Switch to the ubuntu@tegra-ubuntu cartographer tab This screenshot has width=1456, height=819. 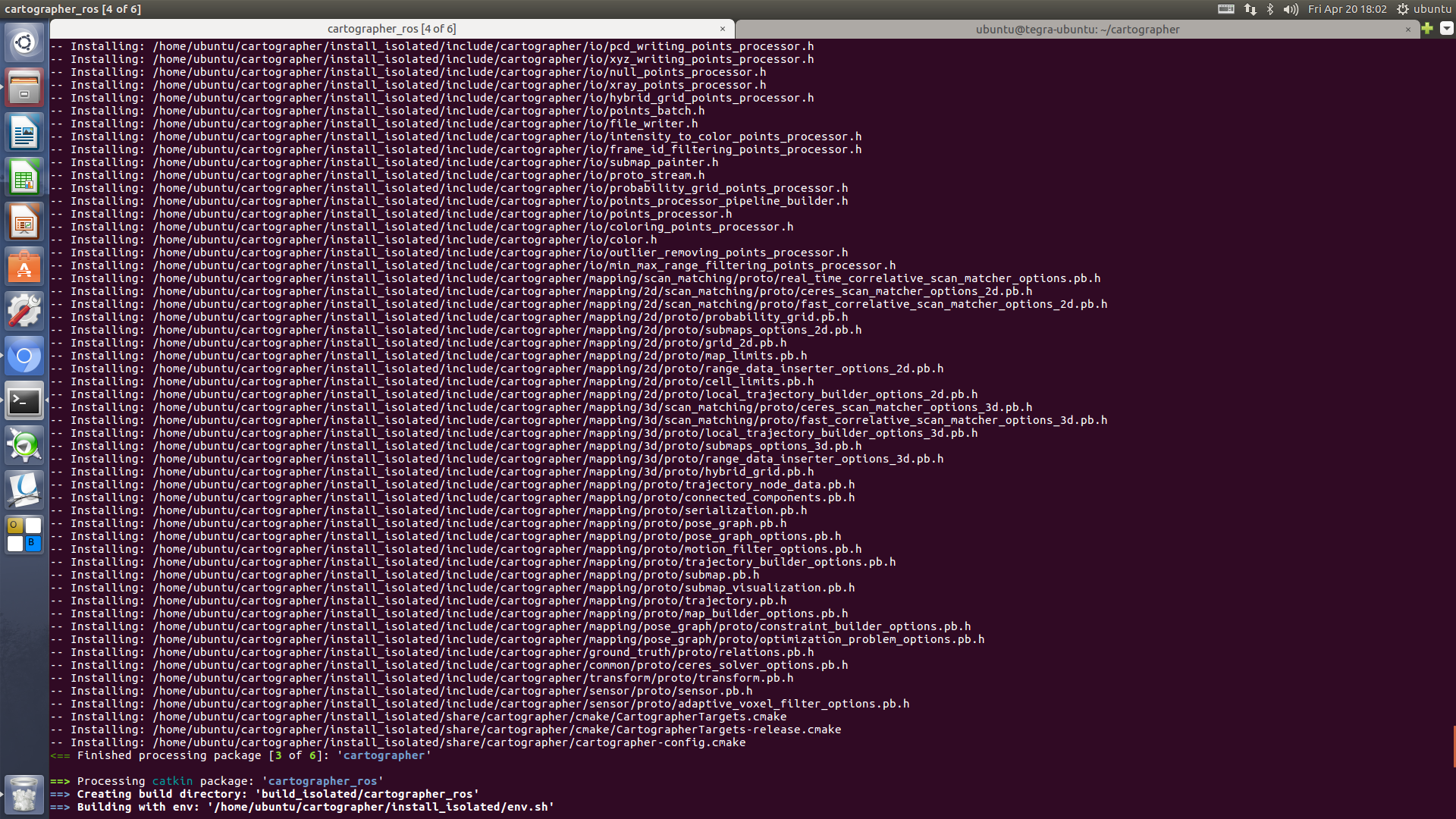(1077, 30)
